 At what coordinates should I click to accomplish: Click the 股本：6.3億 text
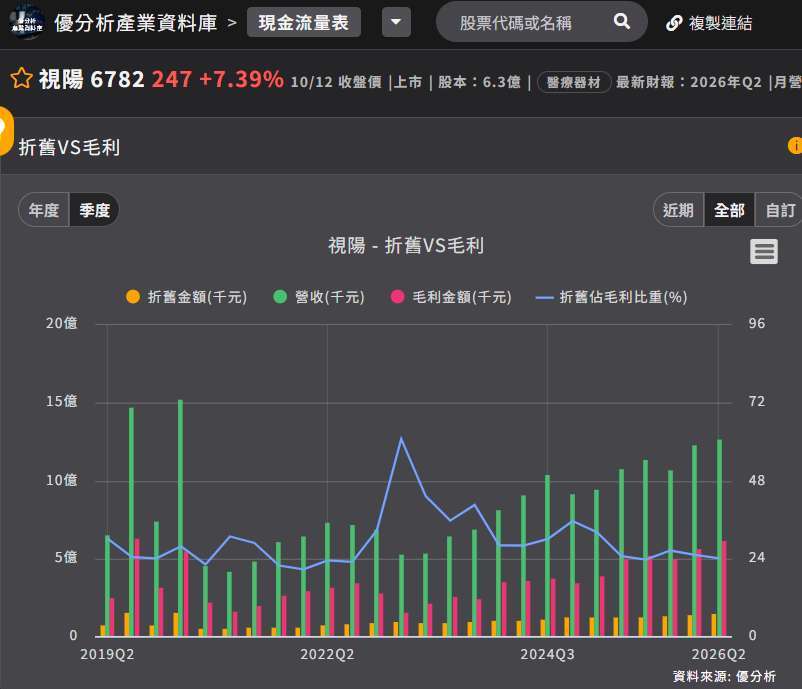(479, 82)
